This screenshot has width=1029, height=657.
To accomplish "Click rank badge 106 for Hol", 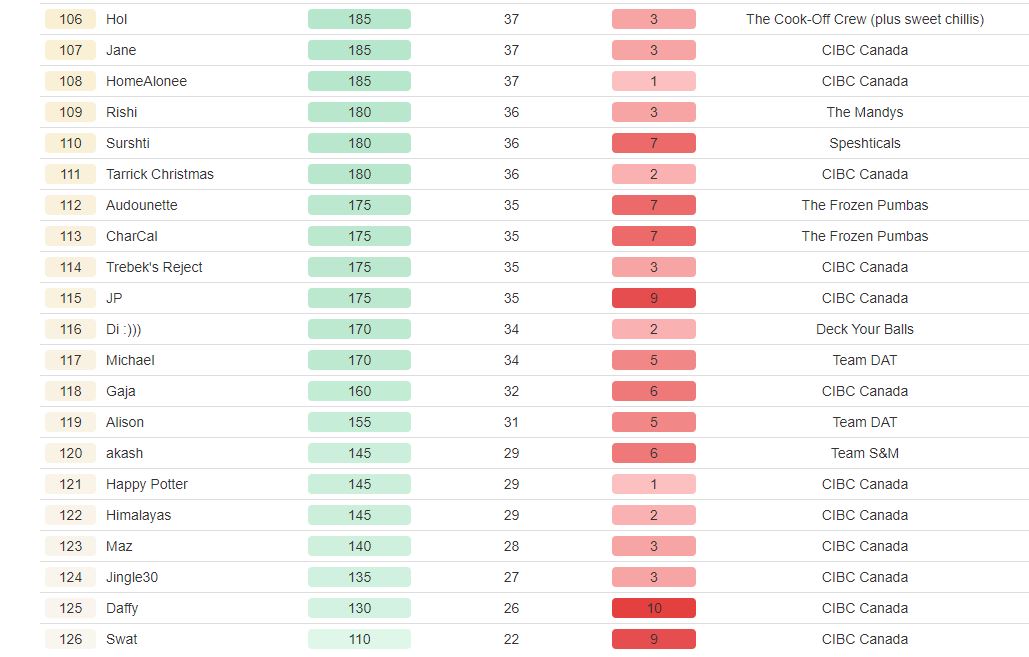I will (71, 19).
